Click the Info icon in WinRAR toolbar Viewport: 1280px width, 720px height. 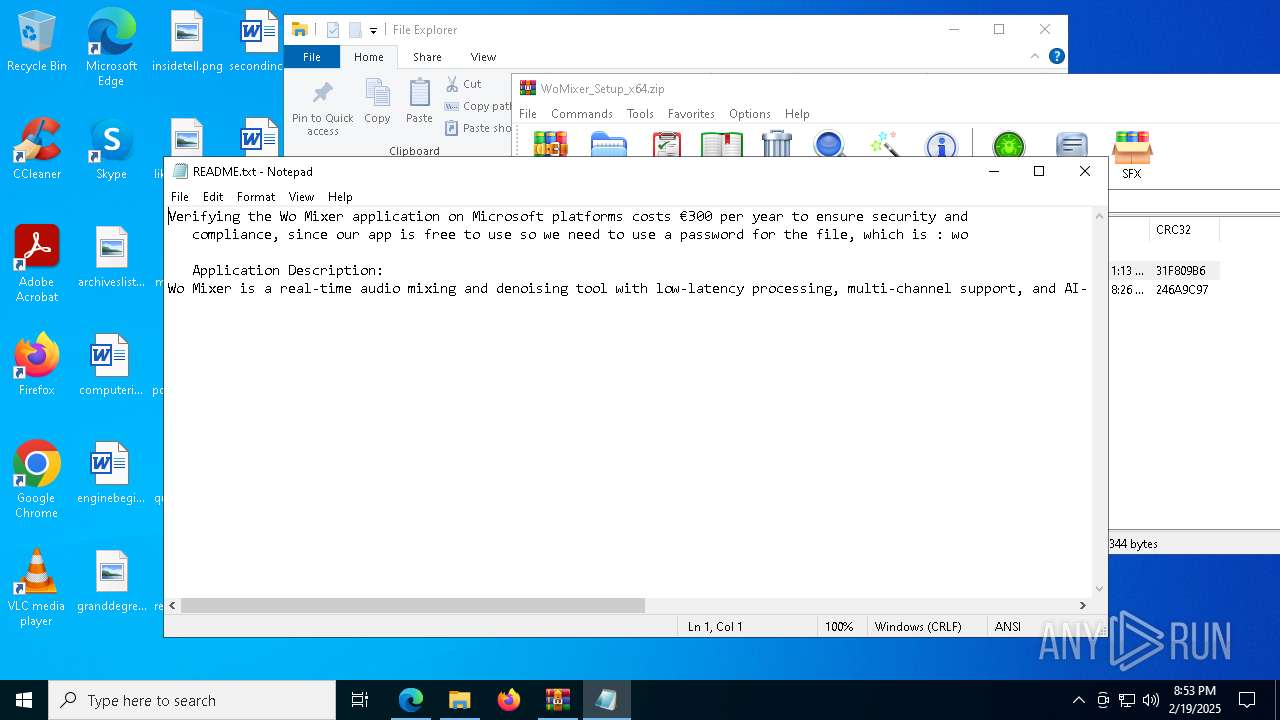tap(941, 144)
